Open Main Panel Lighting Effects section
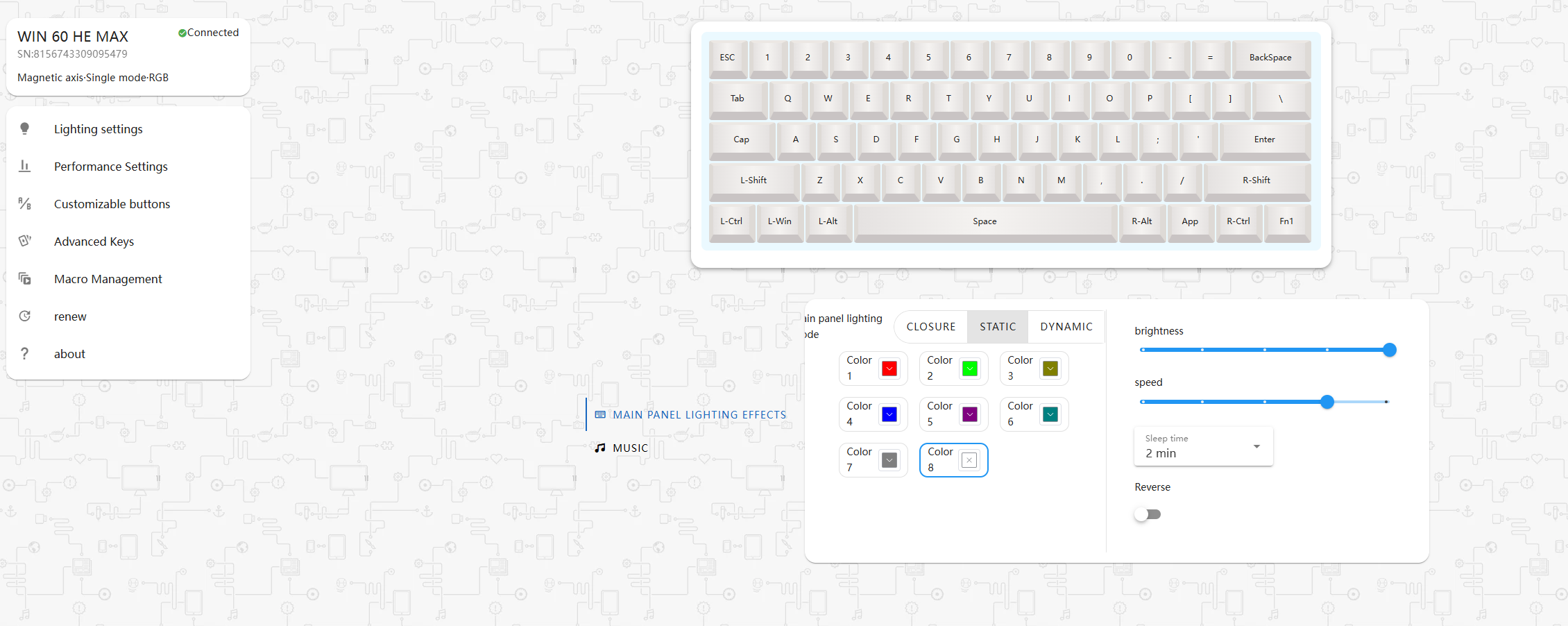The width and height of the screenshot is (1568, 626). coord(699,414)
